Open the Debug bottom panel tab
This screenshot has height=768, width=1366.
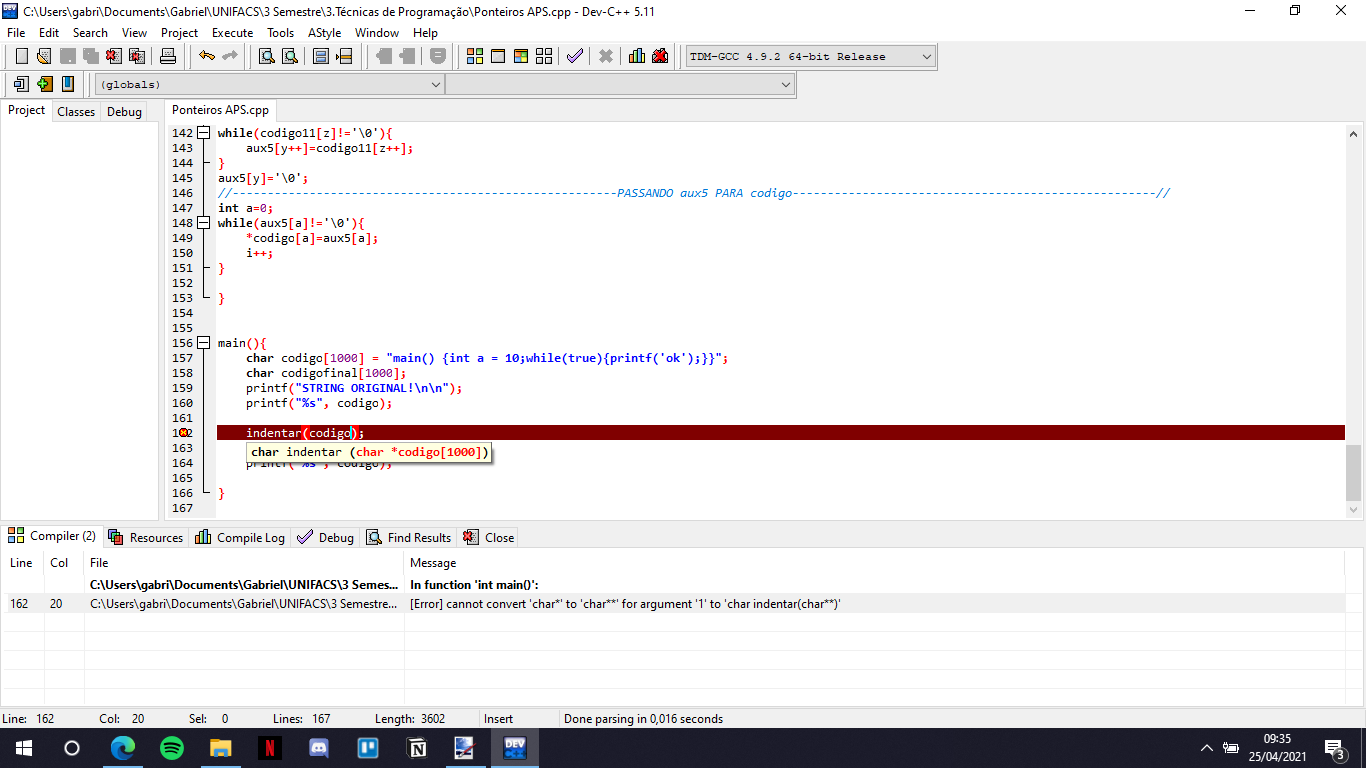point(326,537)
